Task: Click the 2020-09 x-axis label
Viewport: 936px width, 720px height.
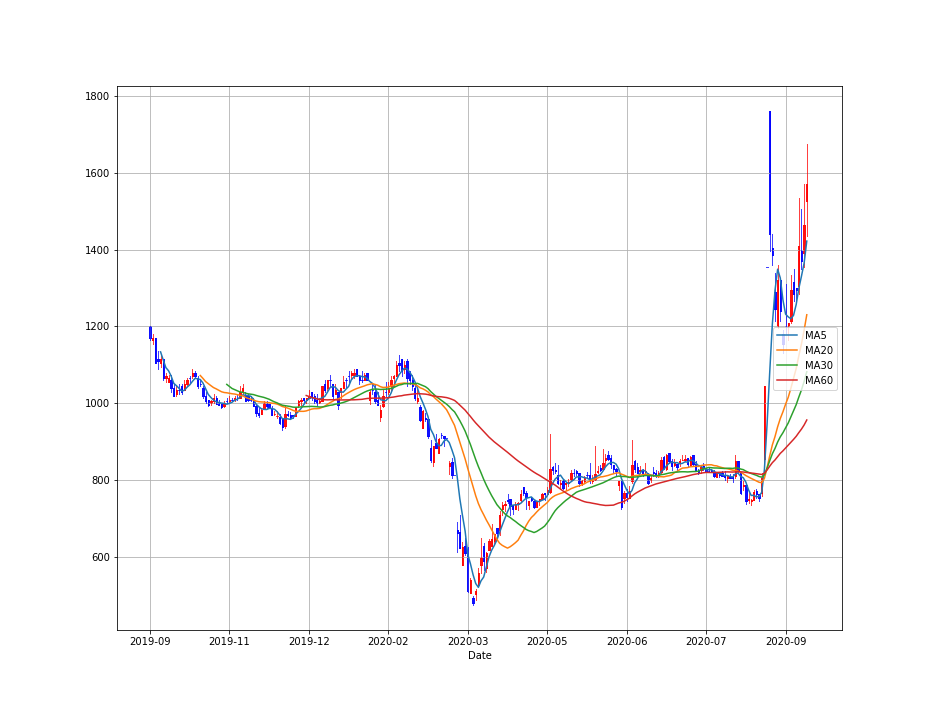Action: coord(786,642)
